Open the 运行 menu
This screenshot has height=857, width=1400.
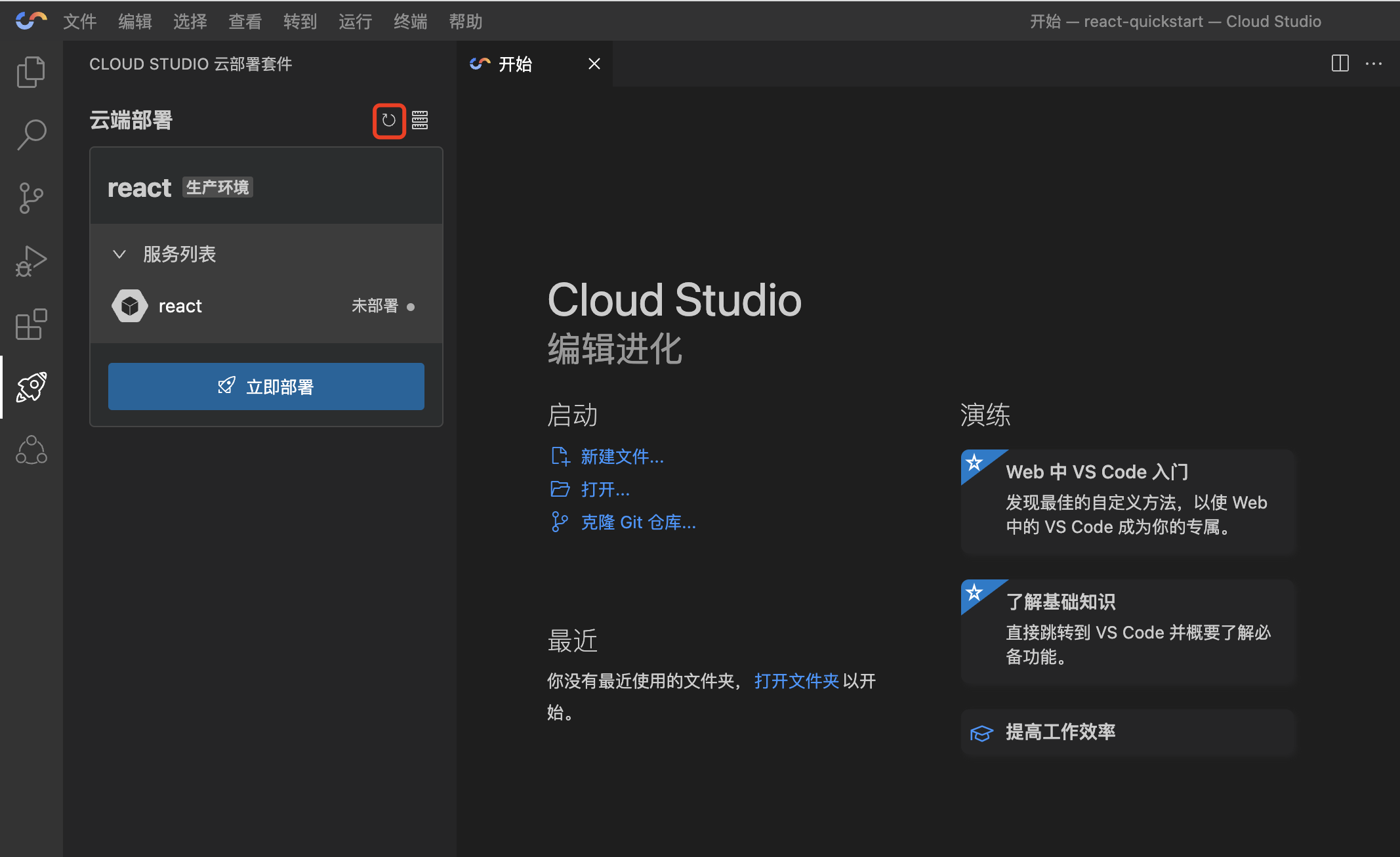coord(356,22)
